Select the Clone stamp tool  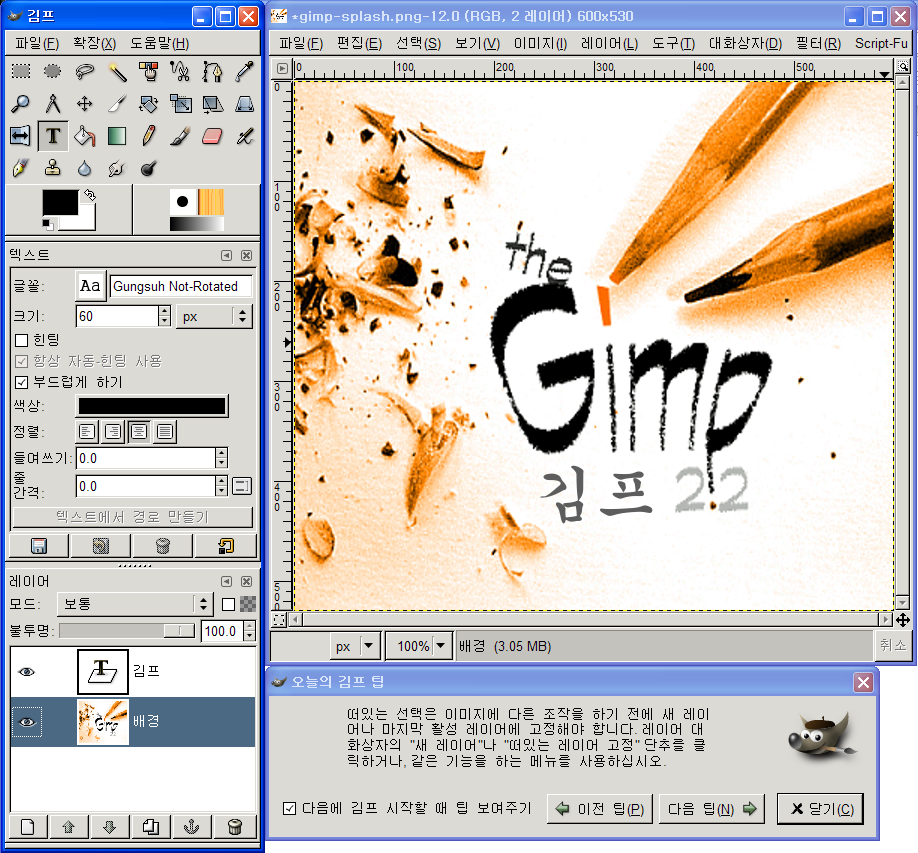[x=53, y=169]
